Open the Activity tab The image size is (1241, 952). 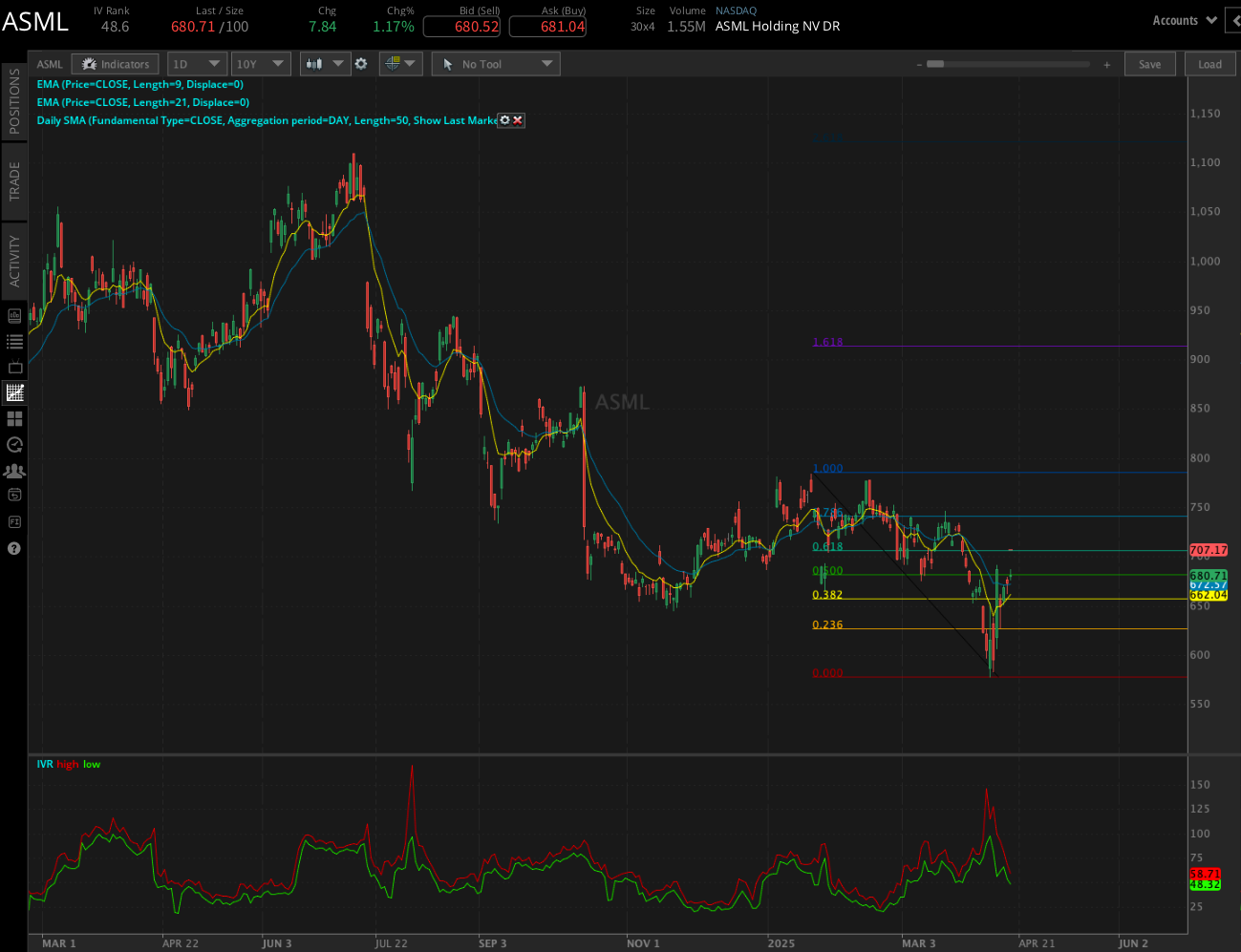coord(14,260)
